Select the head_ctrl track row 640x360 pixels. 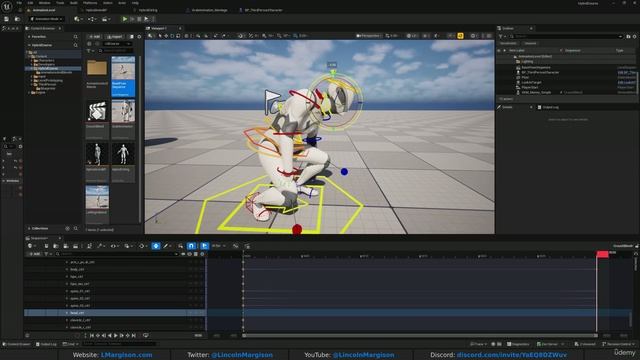[x=114, y=313]
